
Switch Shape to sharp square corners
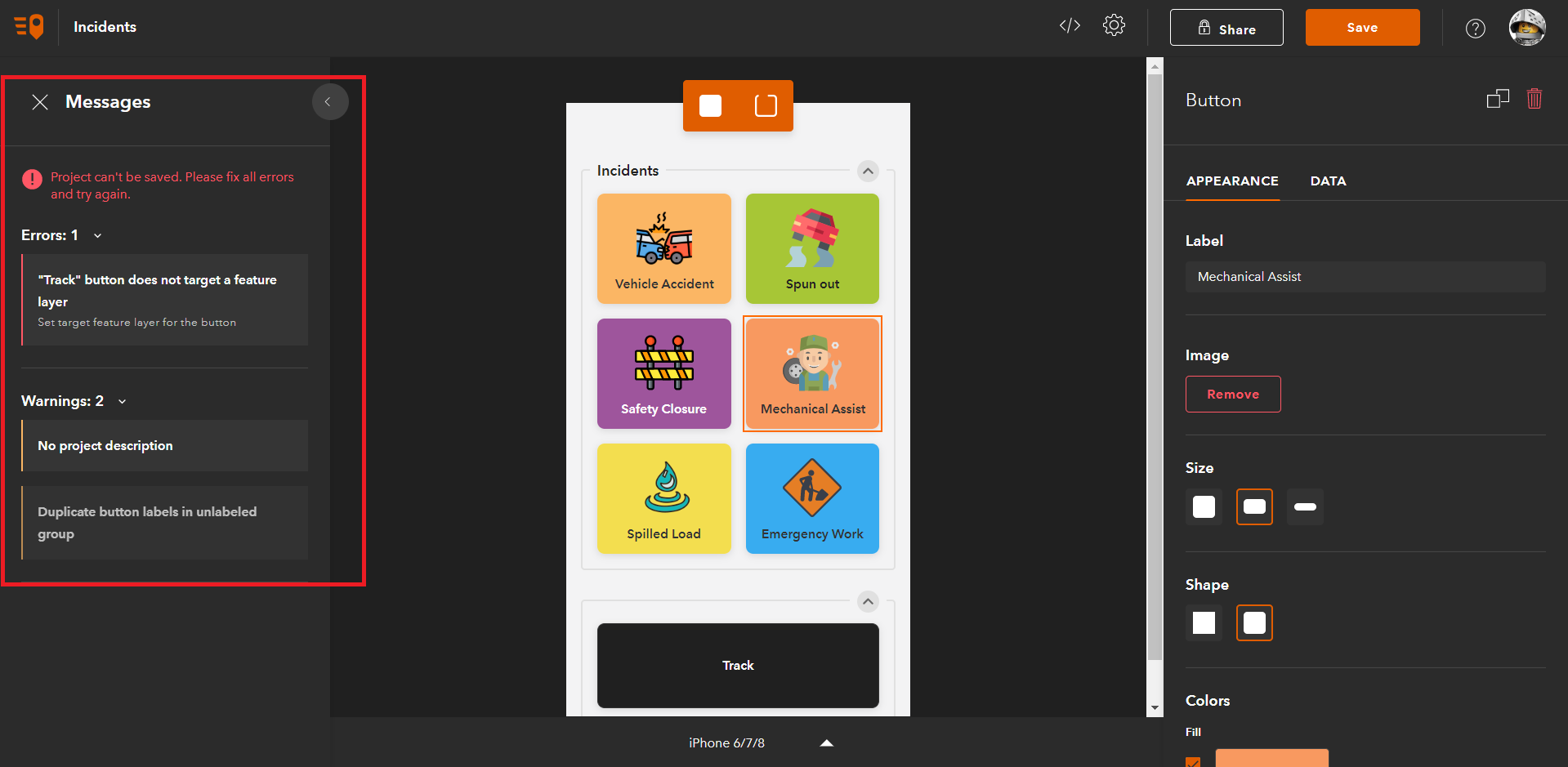(1204, 622)
